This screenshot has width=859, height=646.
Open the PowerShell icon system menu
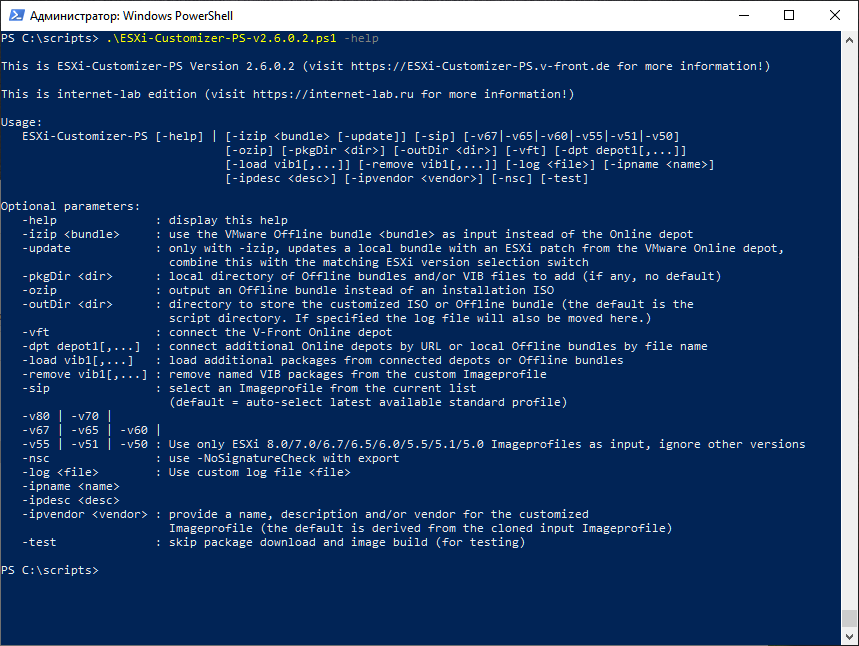click(16, 15)
